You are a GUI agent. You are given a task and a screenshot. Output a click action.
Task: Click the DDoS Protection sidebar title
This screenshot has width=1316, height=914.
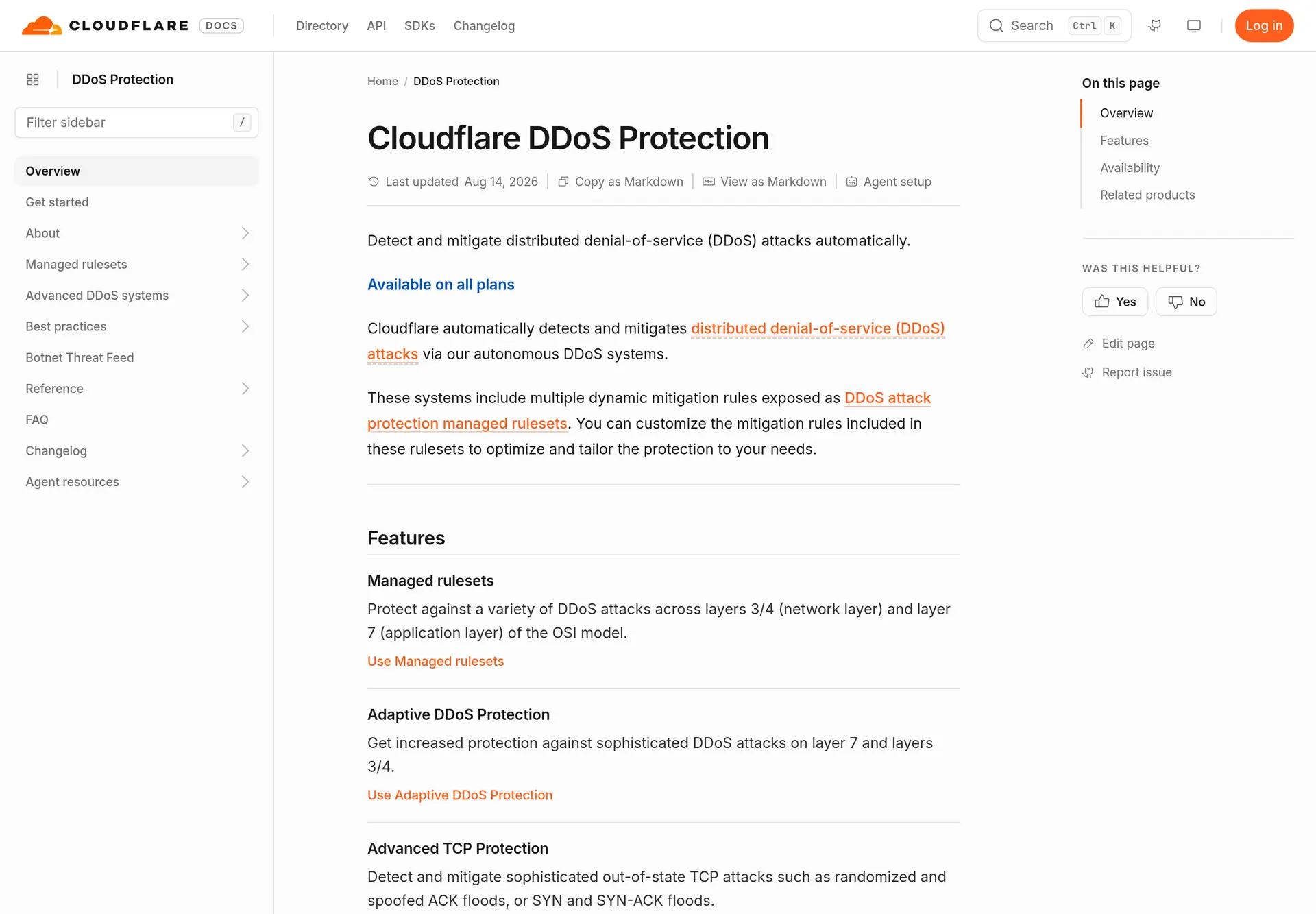pos(123,80)
